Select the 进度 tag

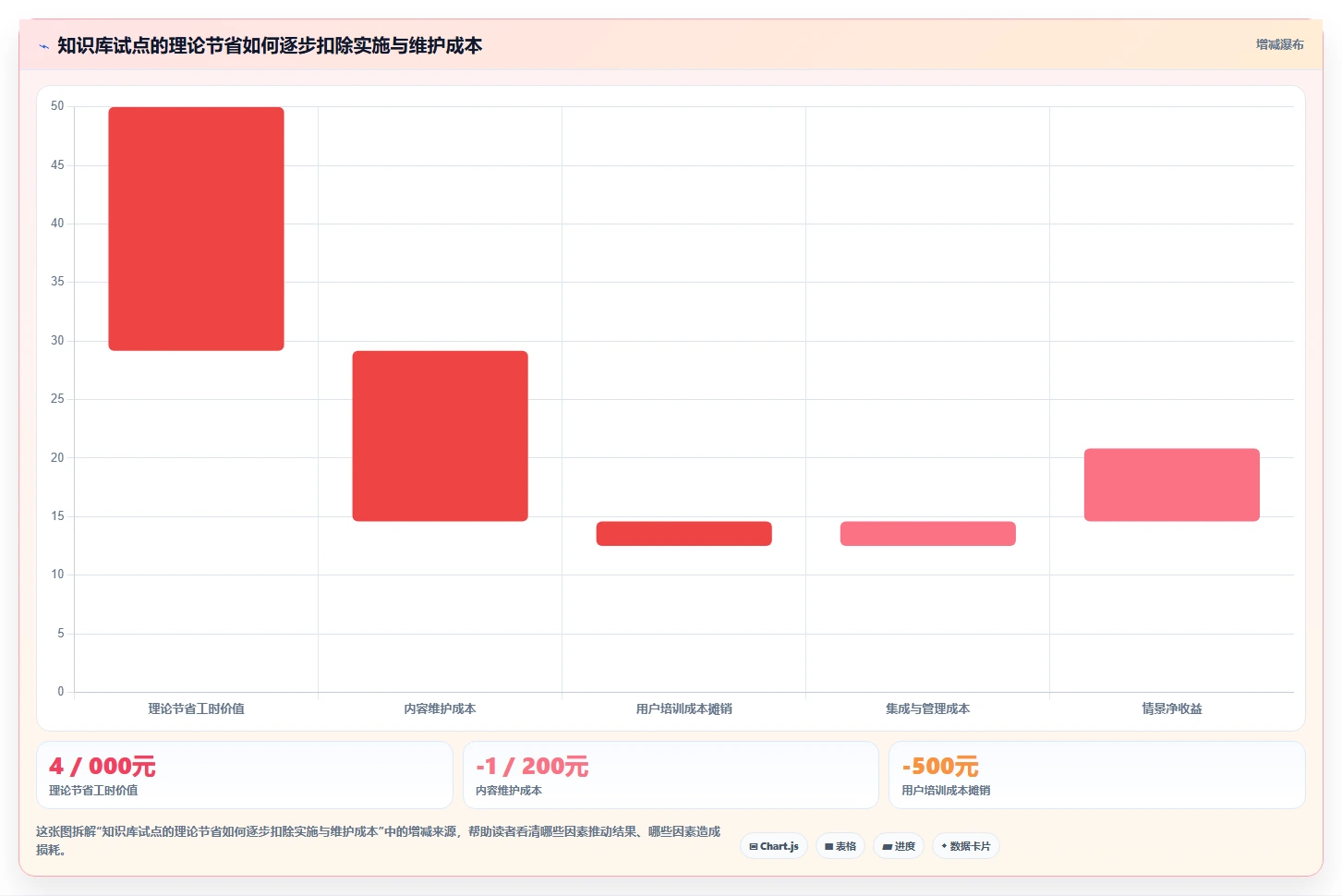(x=899, y=846)
